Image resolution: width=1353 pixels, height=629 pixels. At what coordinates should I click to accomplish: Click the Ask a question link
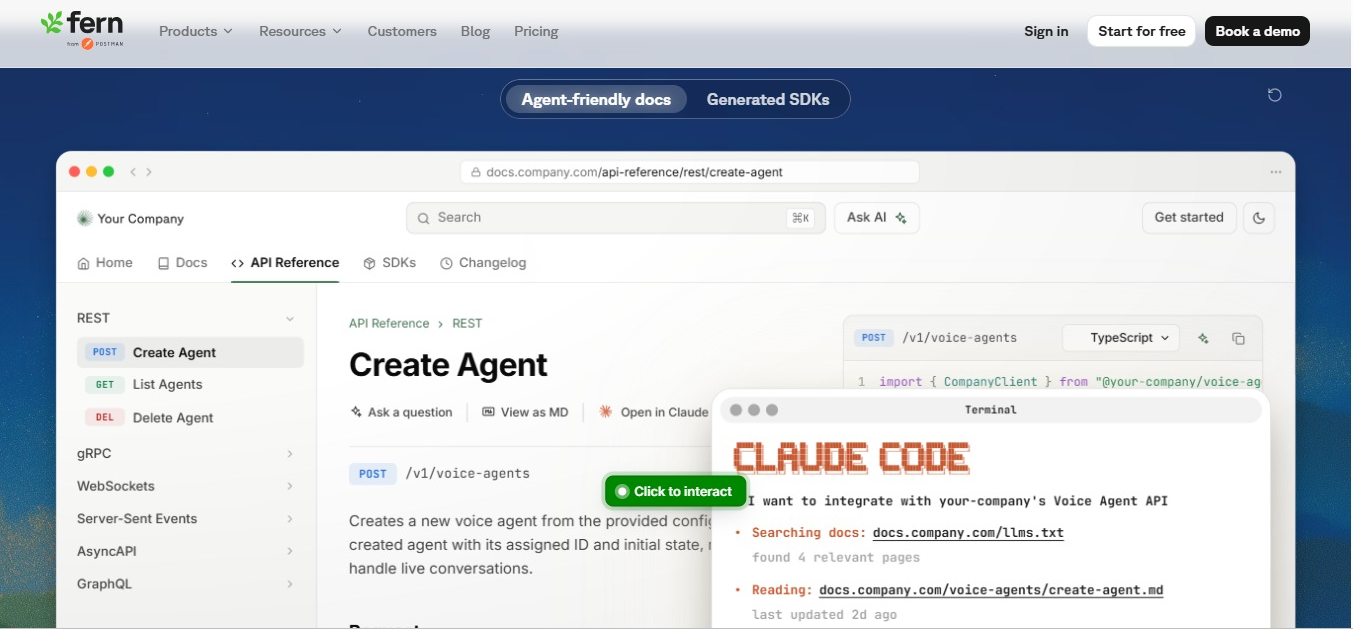[401, 412]
